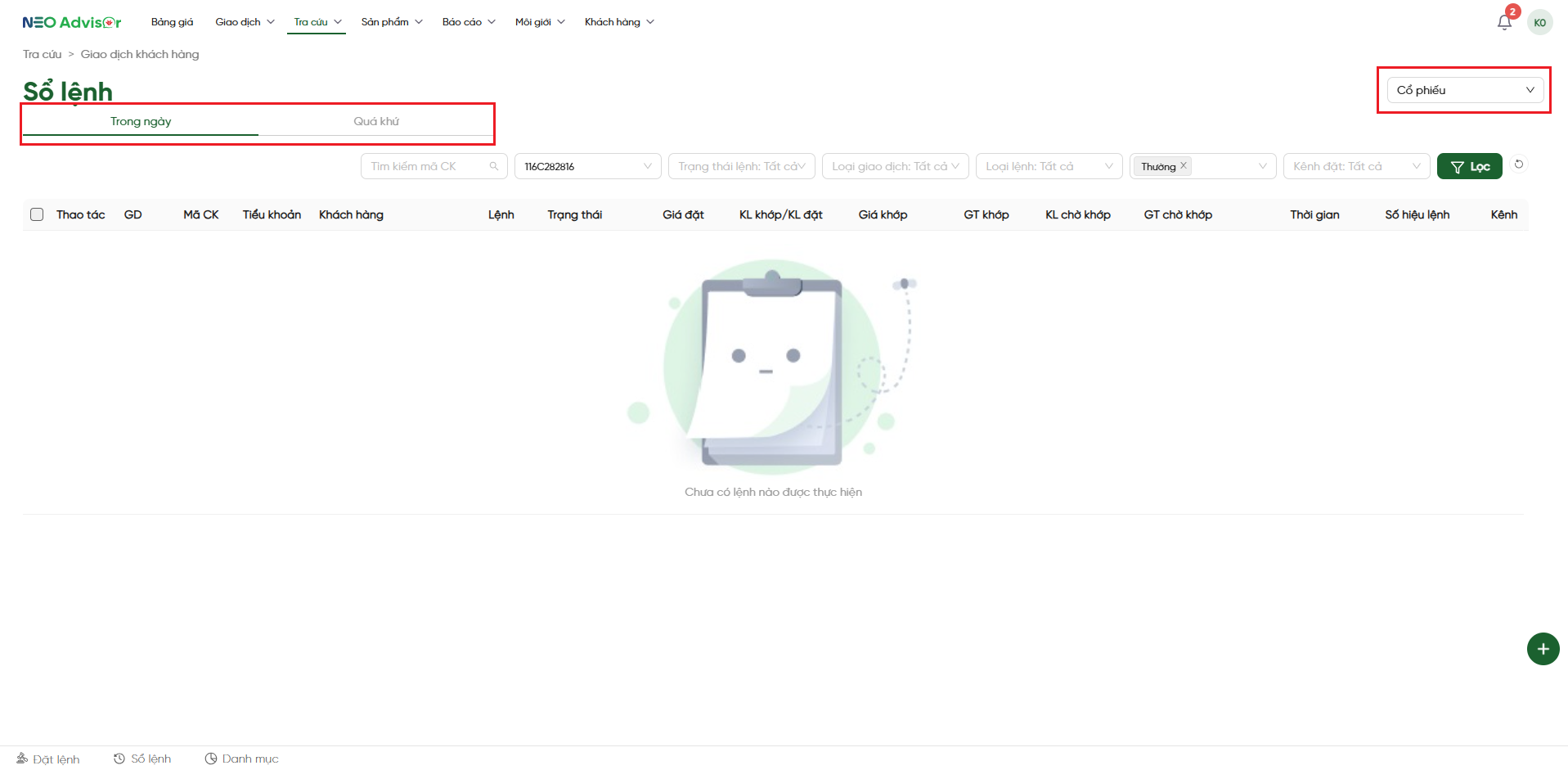The width and height of the screenshot is (1568, 770).
Task: Open the notifications bell icon
Action: (1503, 22)
